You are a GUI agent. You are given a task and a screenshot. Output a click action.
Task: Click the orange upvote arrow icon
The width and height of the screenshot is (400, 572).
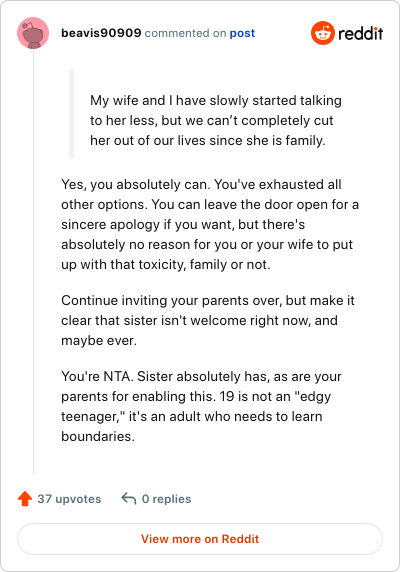(25, 499)
